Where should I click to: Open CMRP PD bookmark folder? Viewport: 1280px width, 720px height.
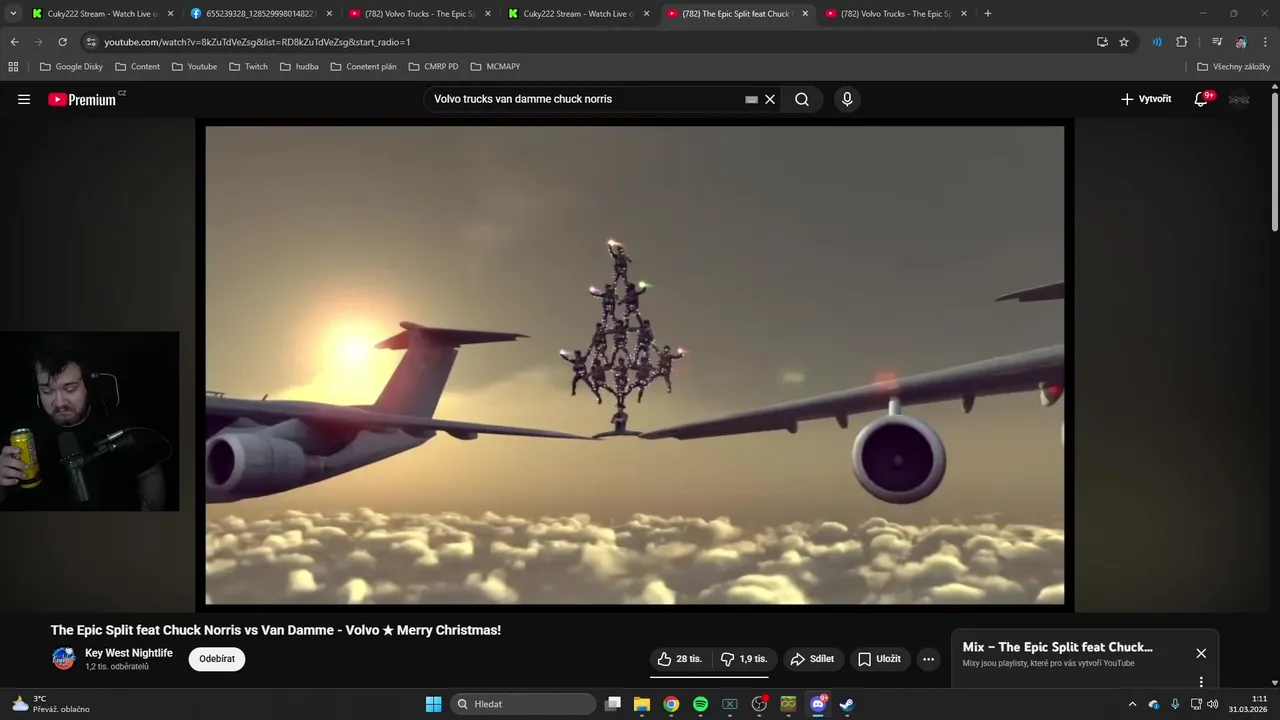pyautogui.click(x=433, y=67)
